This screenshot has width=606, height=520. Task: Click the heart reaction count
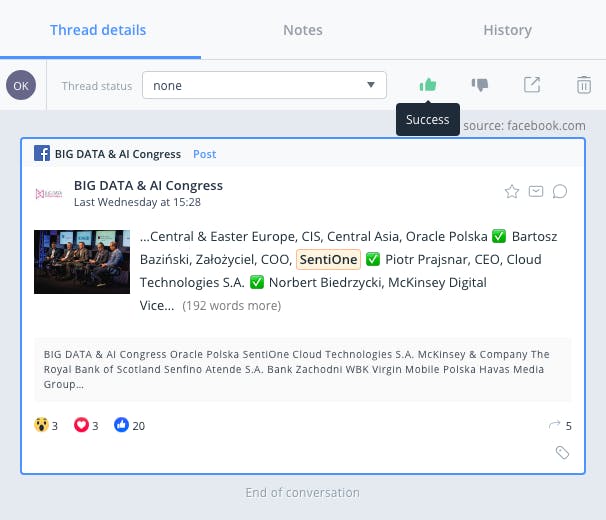tap(86, 425)
